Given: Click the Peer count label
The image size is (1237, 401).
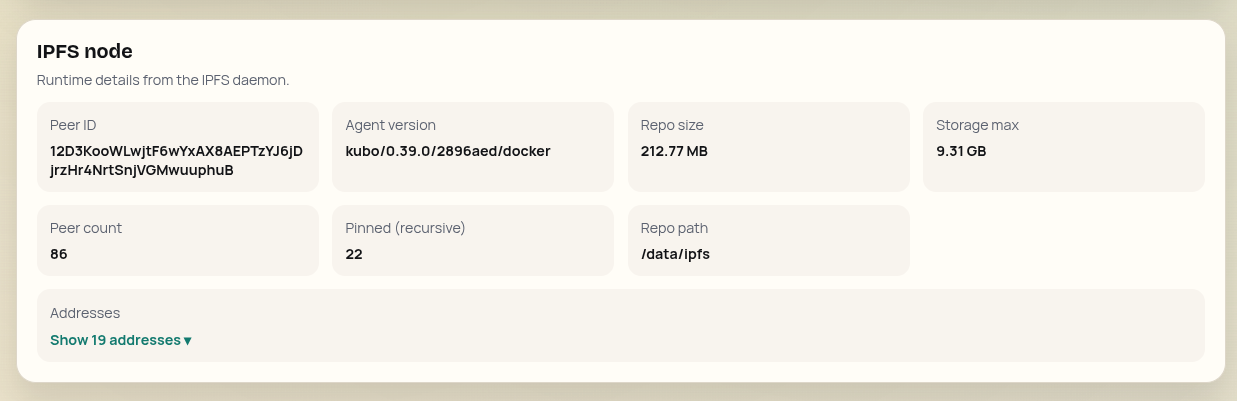Looking at the screenshot, I should [x=86, y=228].
